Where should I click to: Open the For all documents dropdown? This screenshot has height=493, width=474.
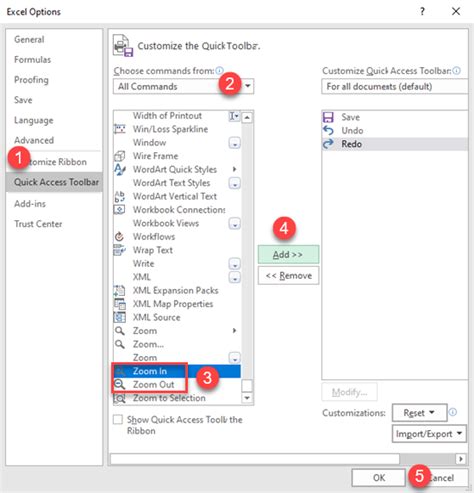[395, 86]
